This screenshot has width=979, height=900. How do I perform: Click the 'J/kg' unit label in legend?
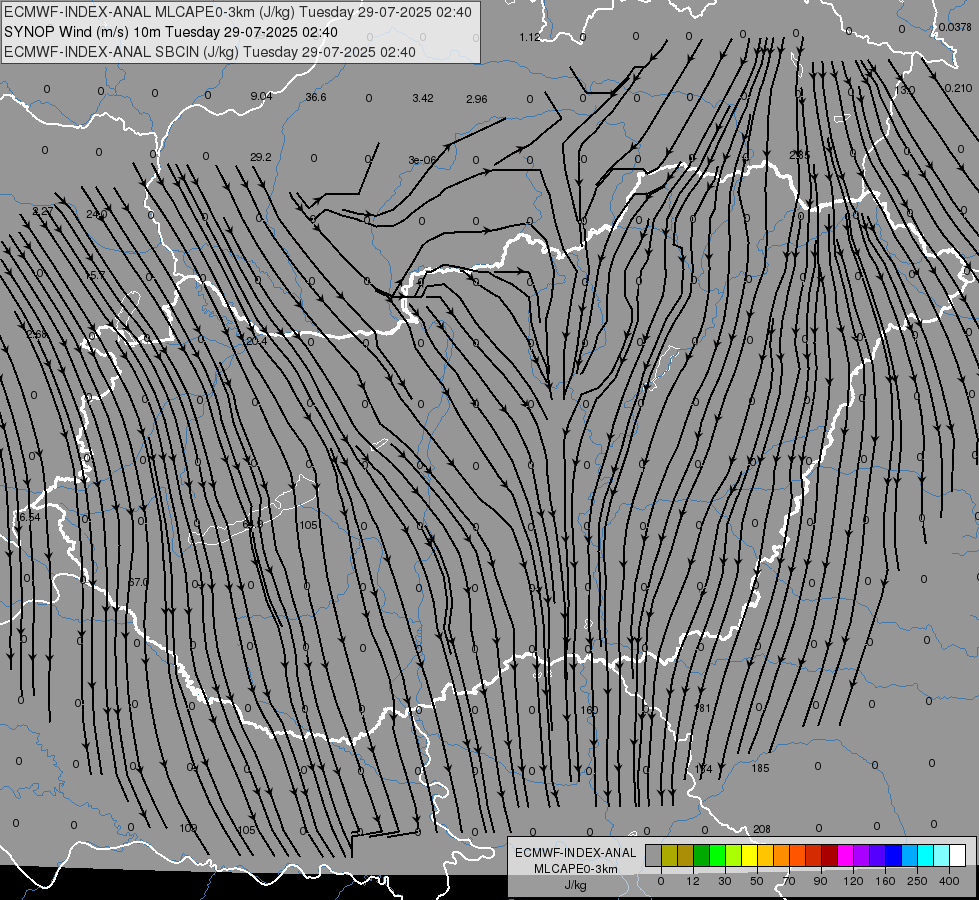pyautogui.click(x=575, y=886)
